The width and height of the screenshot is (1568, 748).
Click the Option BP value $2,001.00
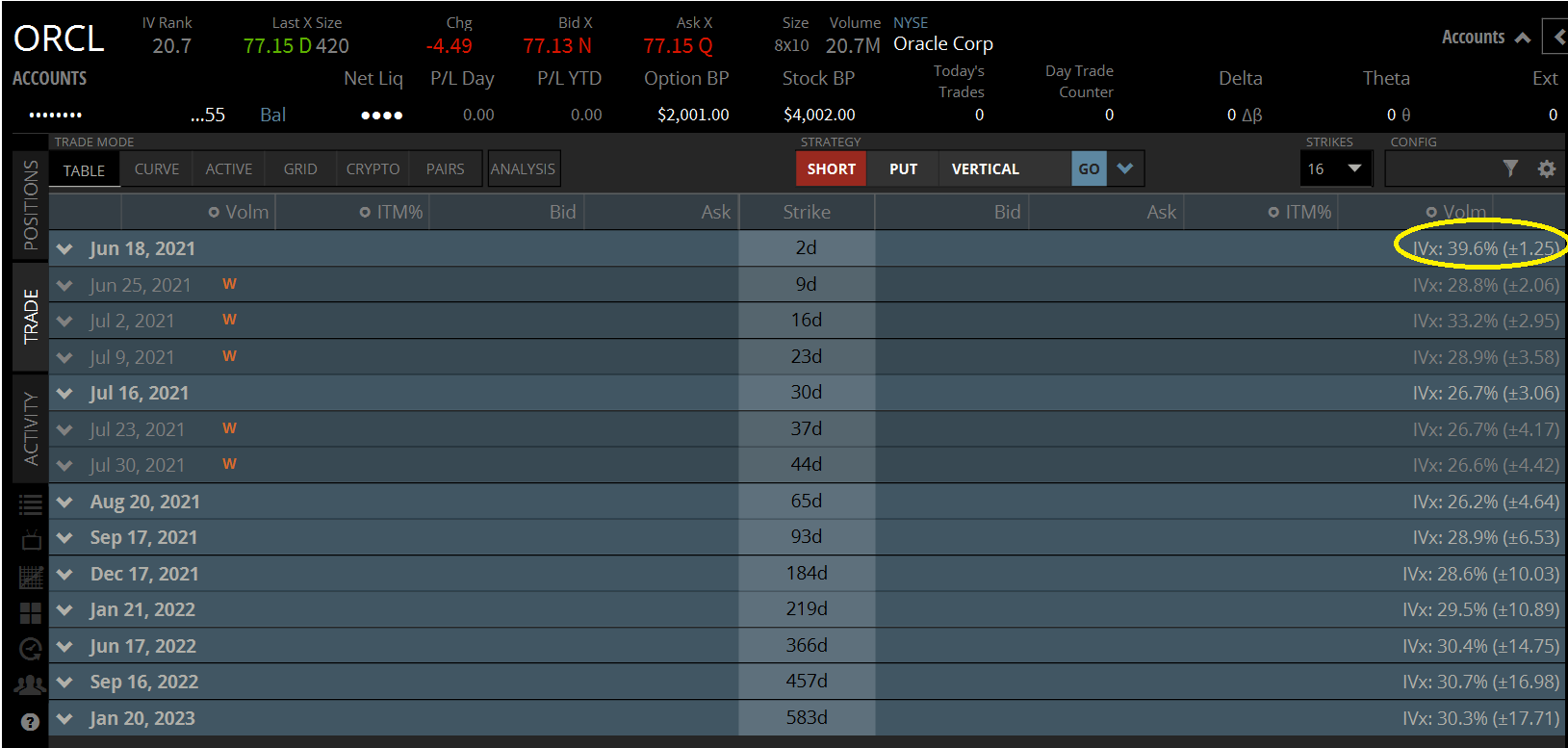tap(693, 115)
